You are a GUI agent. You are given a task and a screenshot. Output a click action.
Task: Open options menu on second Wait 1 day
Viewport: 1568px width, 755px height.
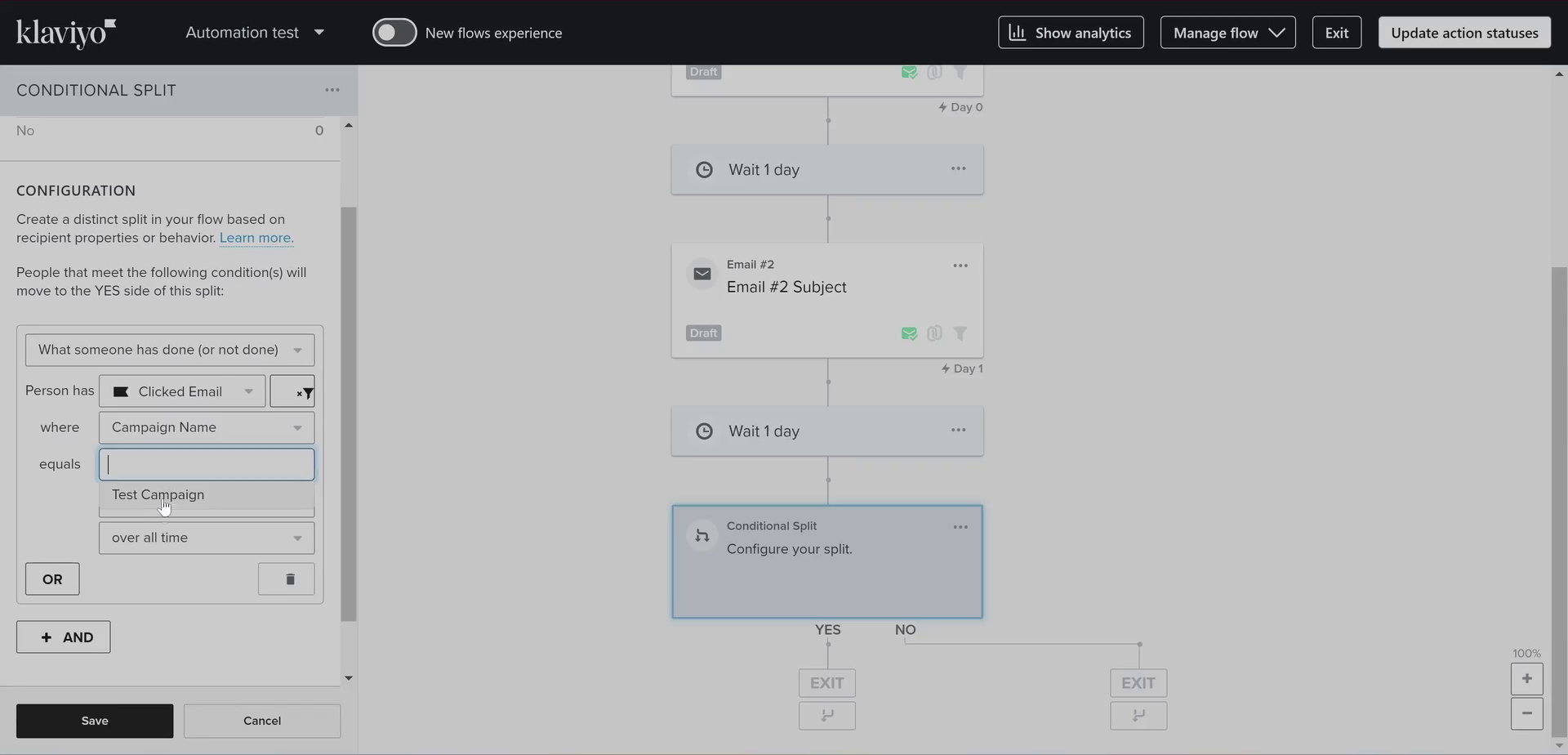[959, 430]
